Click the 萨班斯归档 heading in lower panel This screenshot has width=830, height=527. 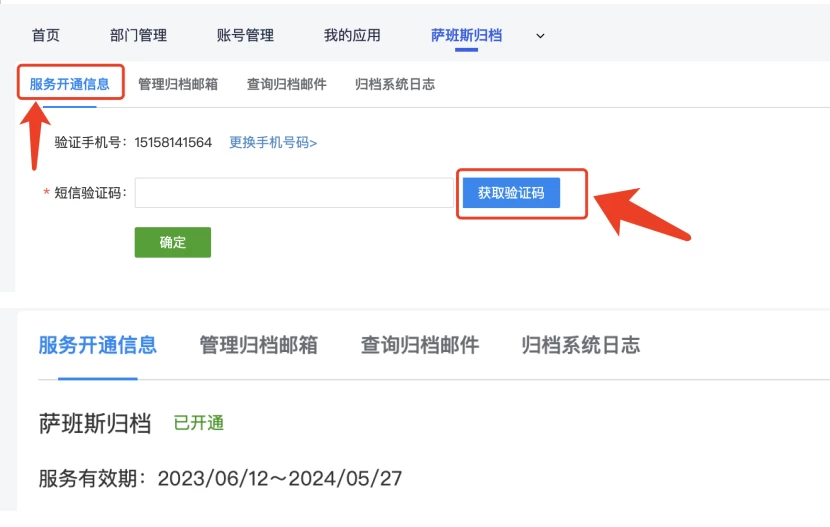point(95,424)
